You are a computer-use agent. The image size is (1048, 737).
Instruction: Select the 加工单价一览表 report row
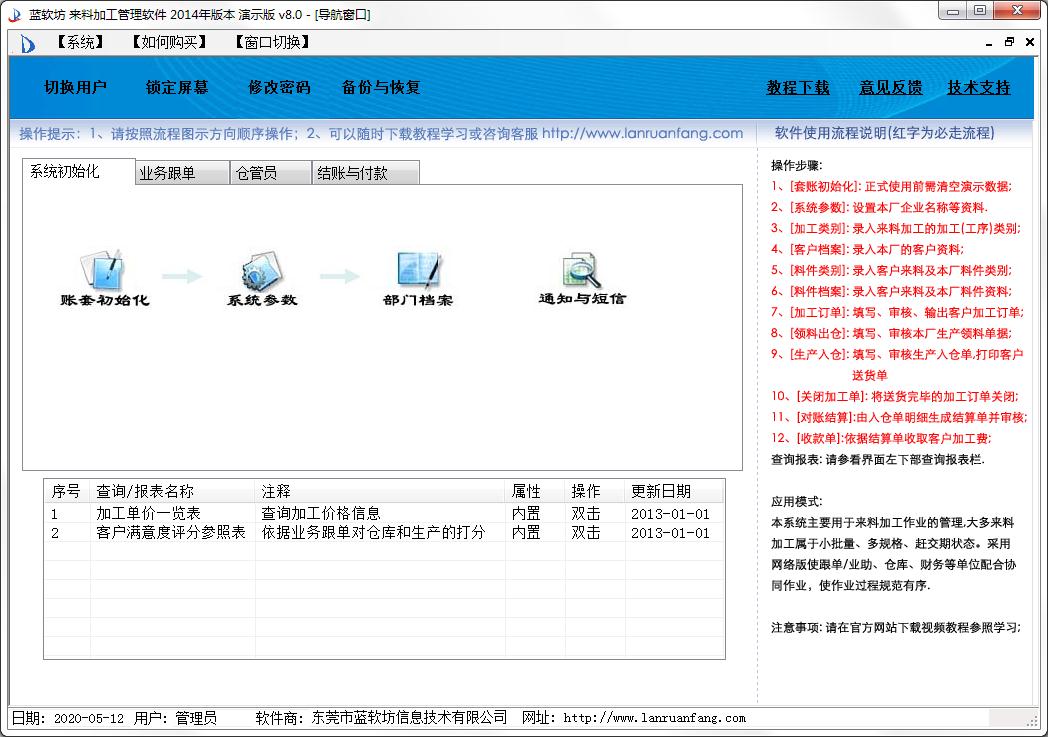coord(384,513)
